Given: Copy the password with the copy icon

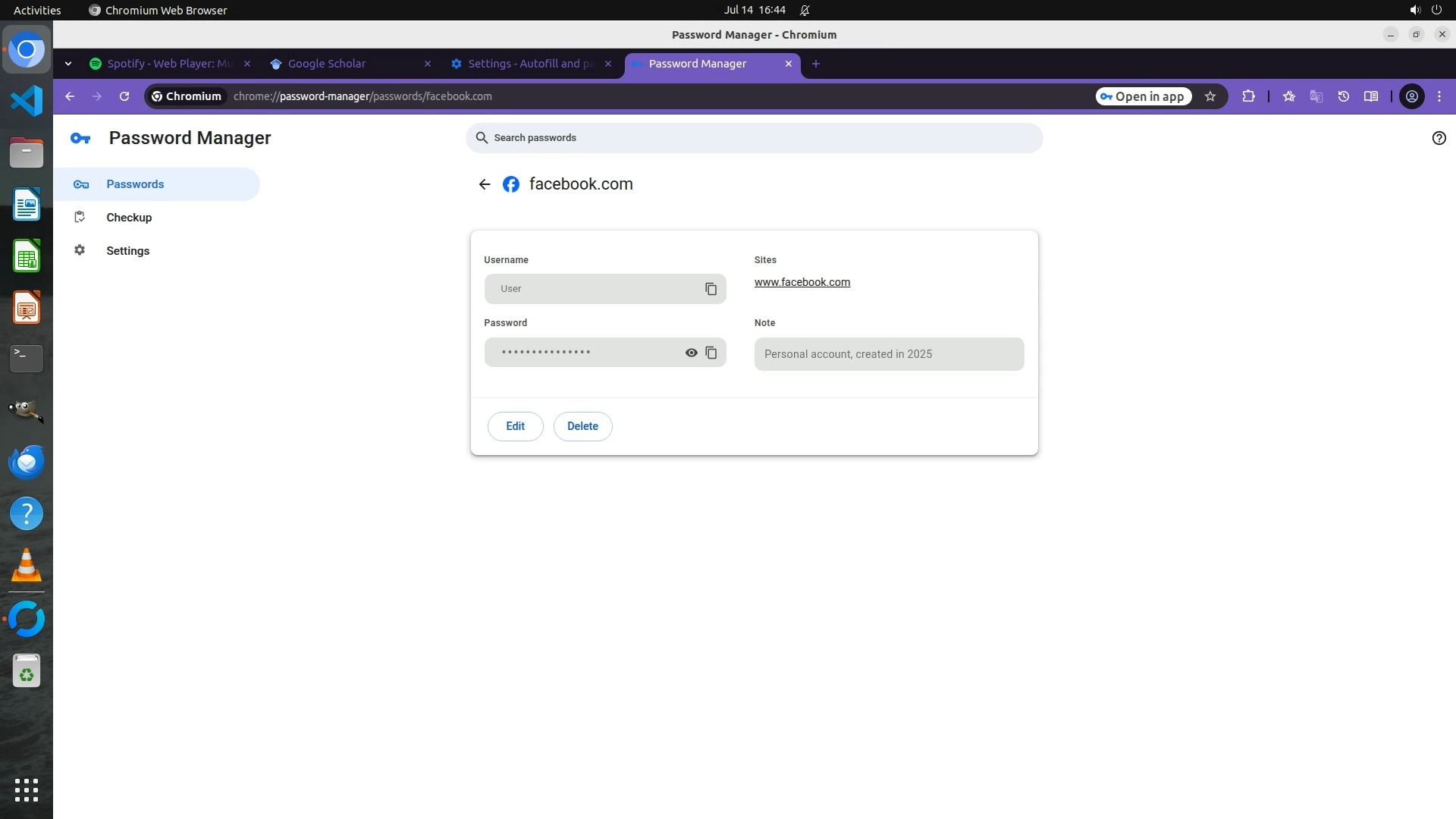Looking at the screenshot, I should 711,353.
